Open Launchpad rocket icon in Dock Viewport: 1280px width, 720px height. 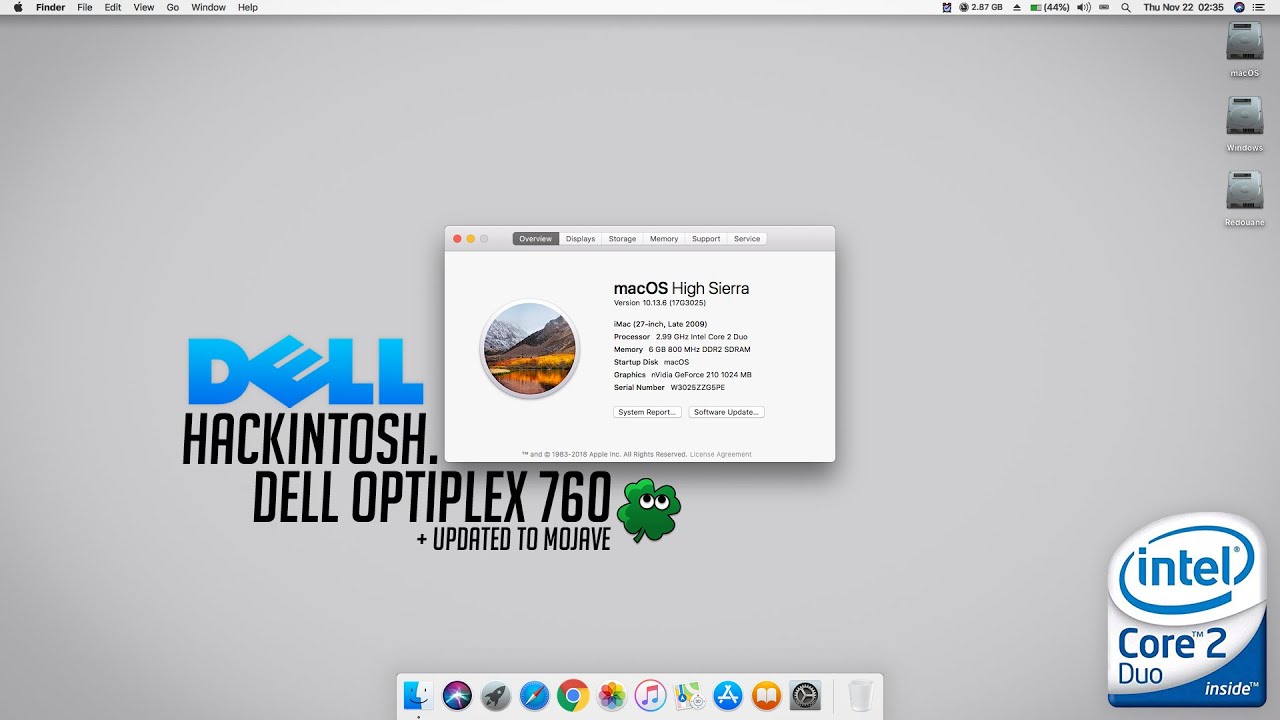496,695
